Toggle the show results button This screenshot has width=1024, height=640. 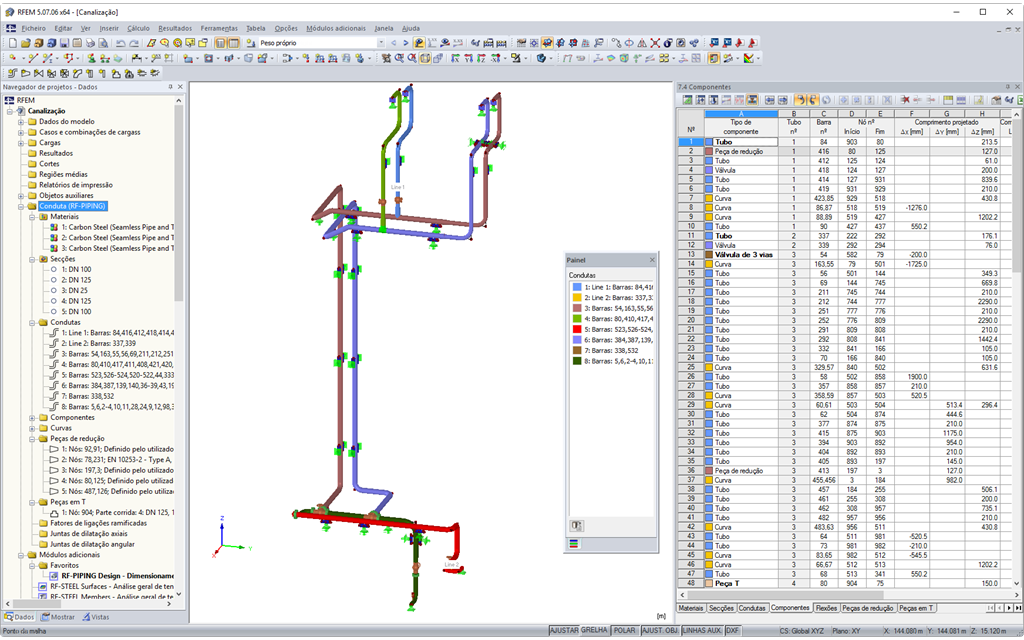pos(419,43)
